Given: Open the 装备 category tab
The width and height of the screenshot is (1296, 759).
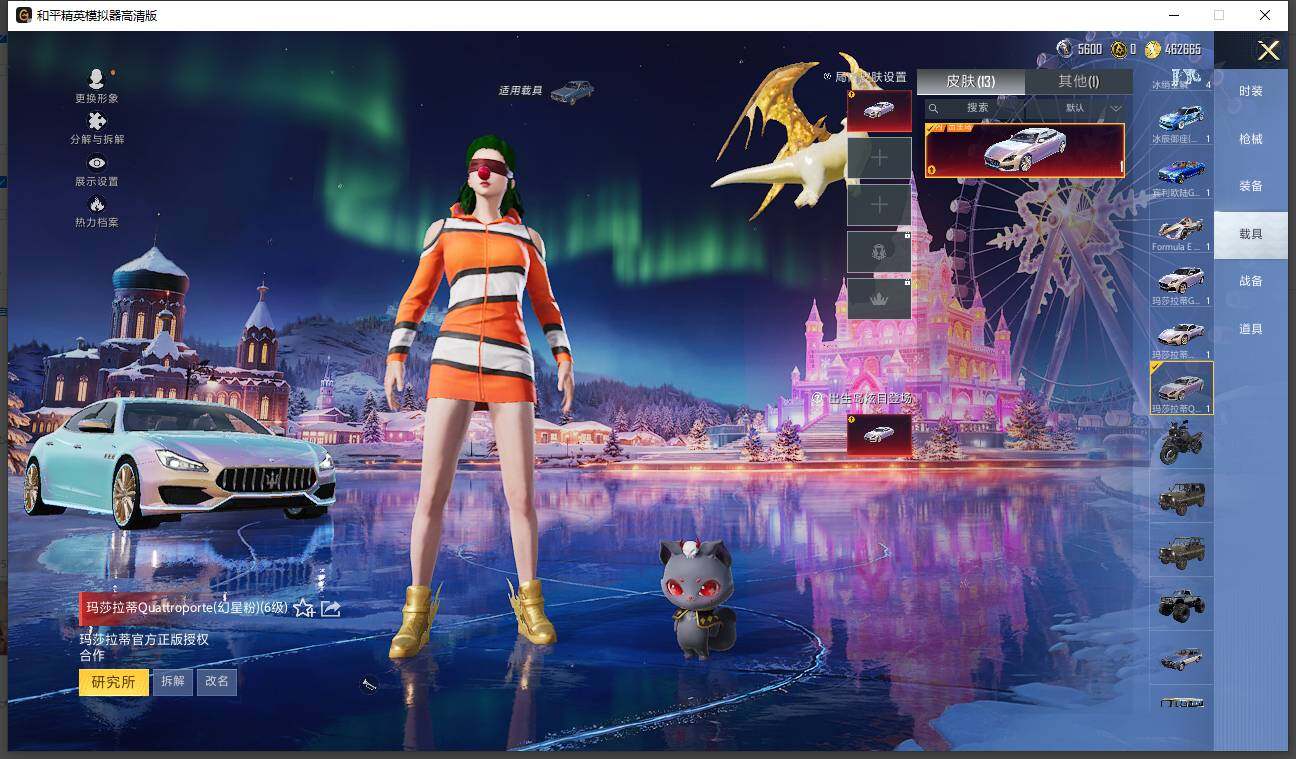Looking at the screenshot, I should 1251,186.
